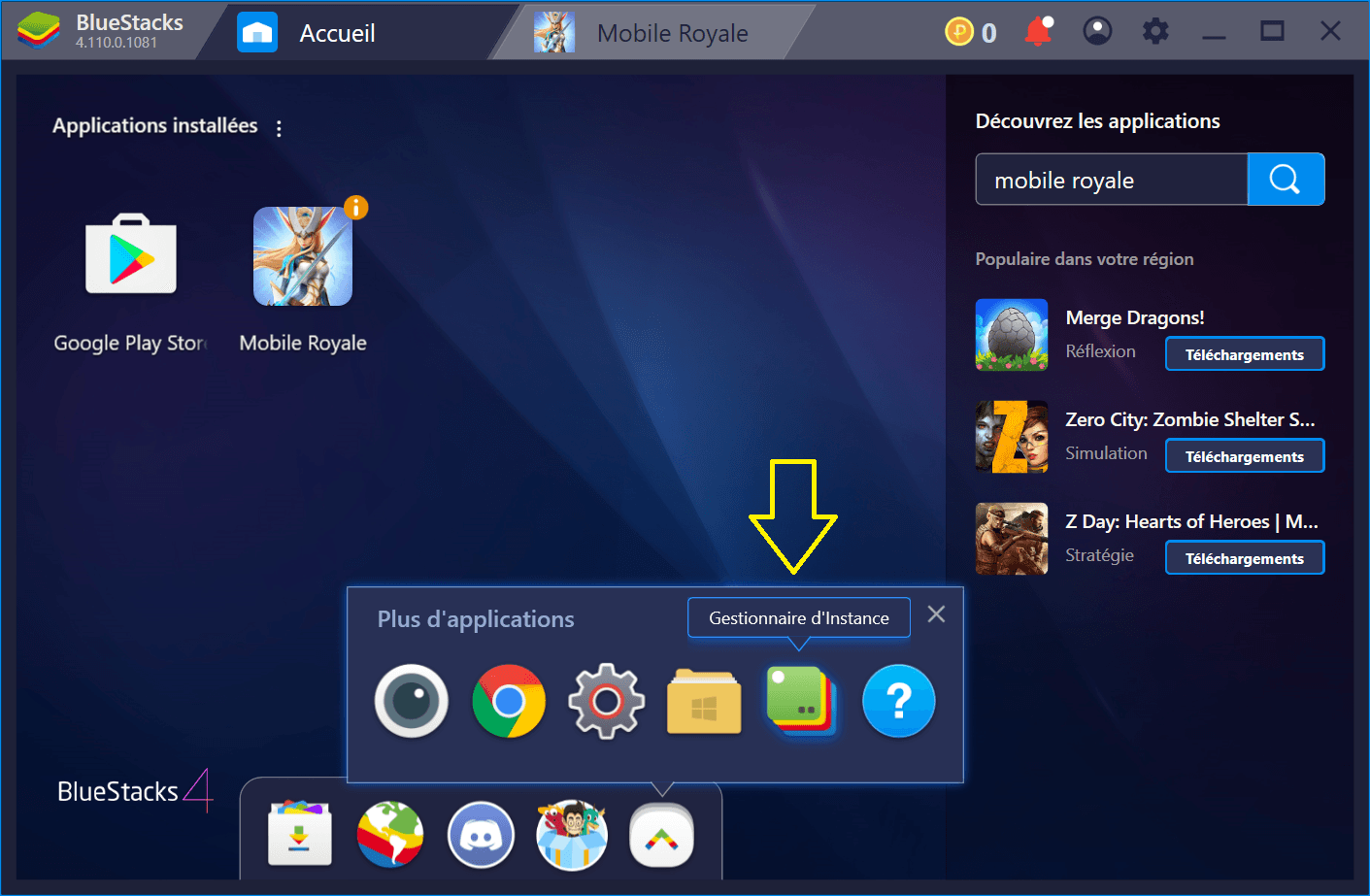Open the Instance Manager icon
Screen dimensions: 1370x896
pyautogui.click(x=801, y=701)
